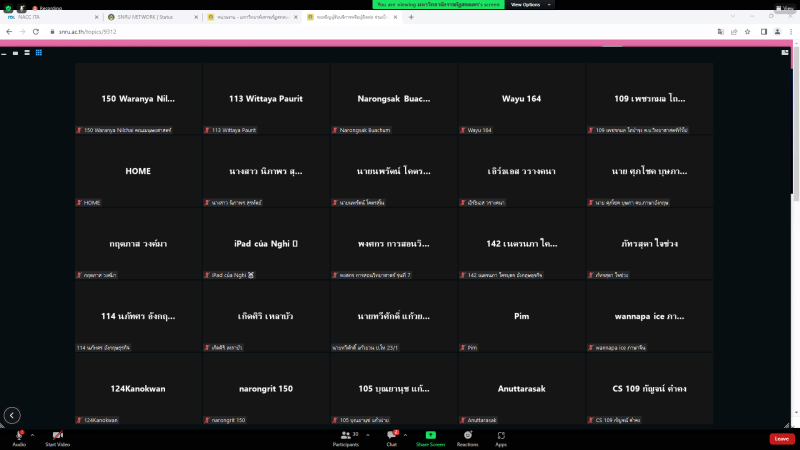
Task: Open the Chat panel
Action: click(392, 436)
